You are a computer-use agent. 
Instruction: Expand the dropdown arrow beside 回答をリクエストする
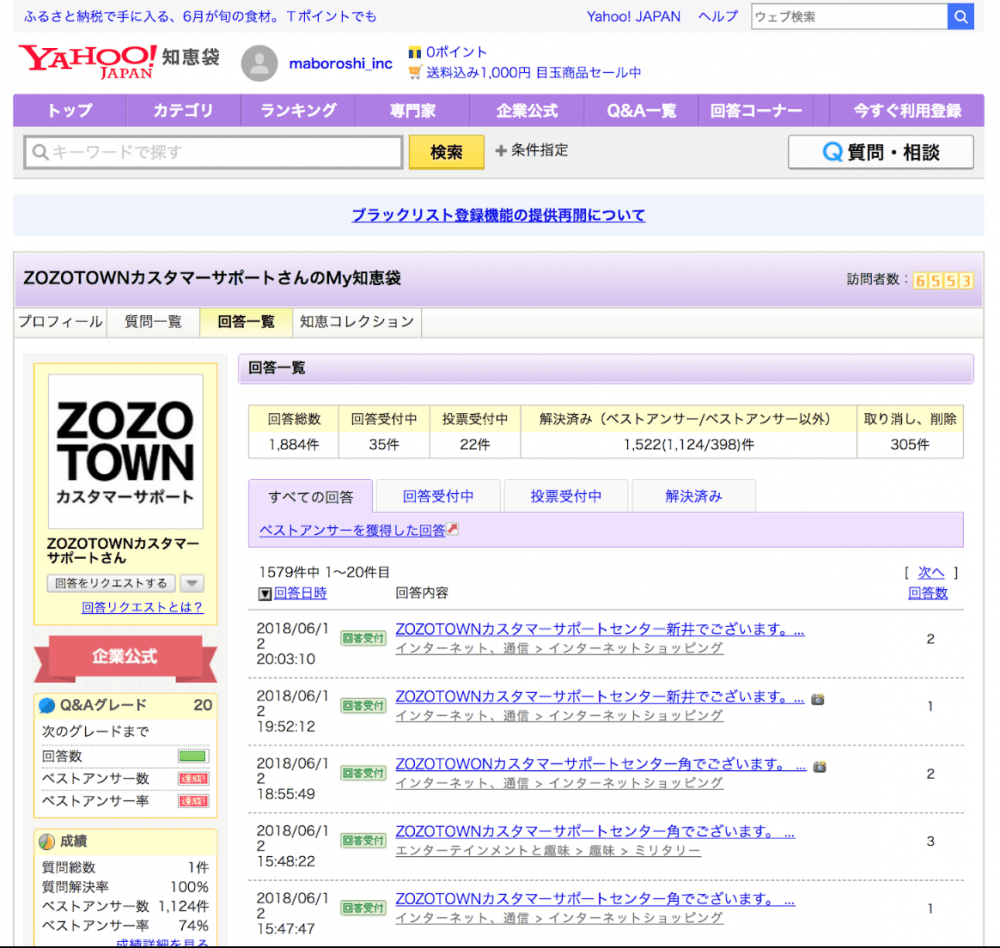[x=192, y=583]
